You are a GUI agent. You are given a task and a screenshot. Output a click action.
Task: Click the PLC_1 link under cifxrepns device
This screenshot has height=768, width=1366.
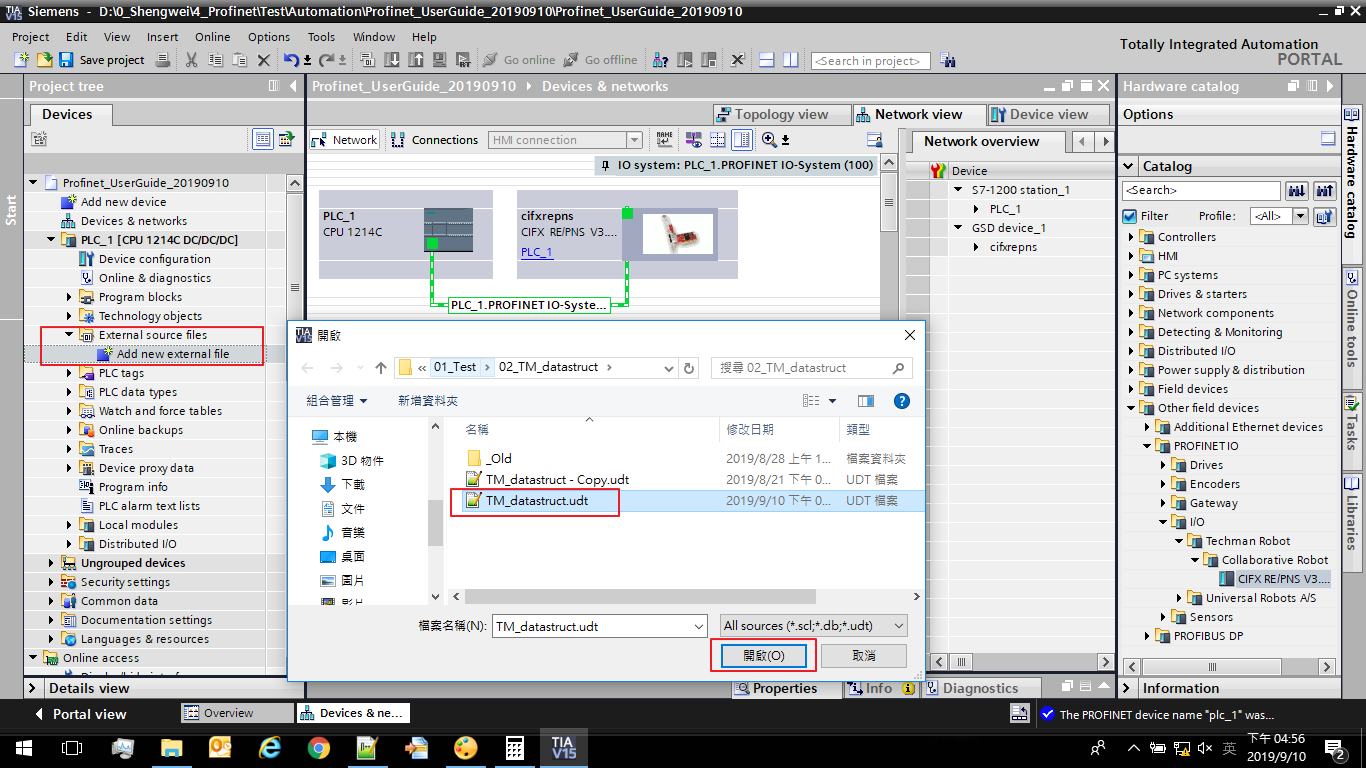(536, 252)
